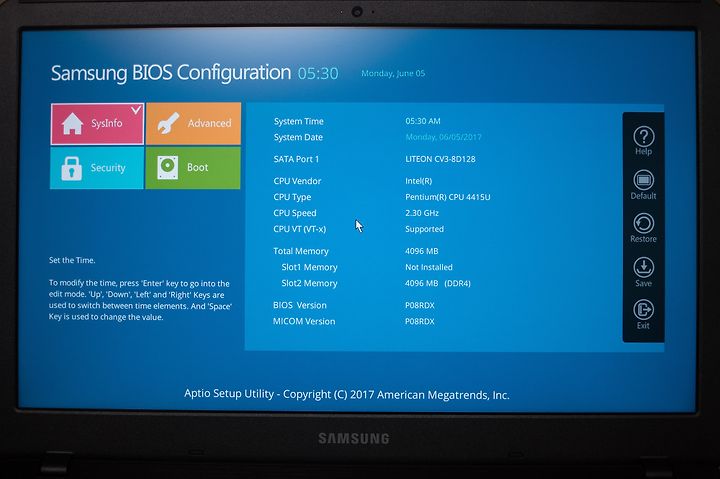Click the 2.30 GHz value
The image size is (720, 479).
422,213
